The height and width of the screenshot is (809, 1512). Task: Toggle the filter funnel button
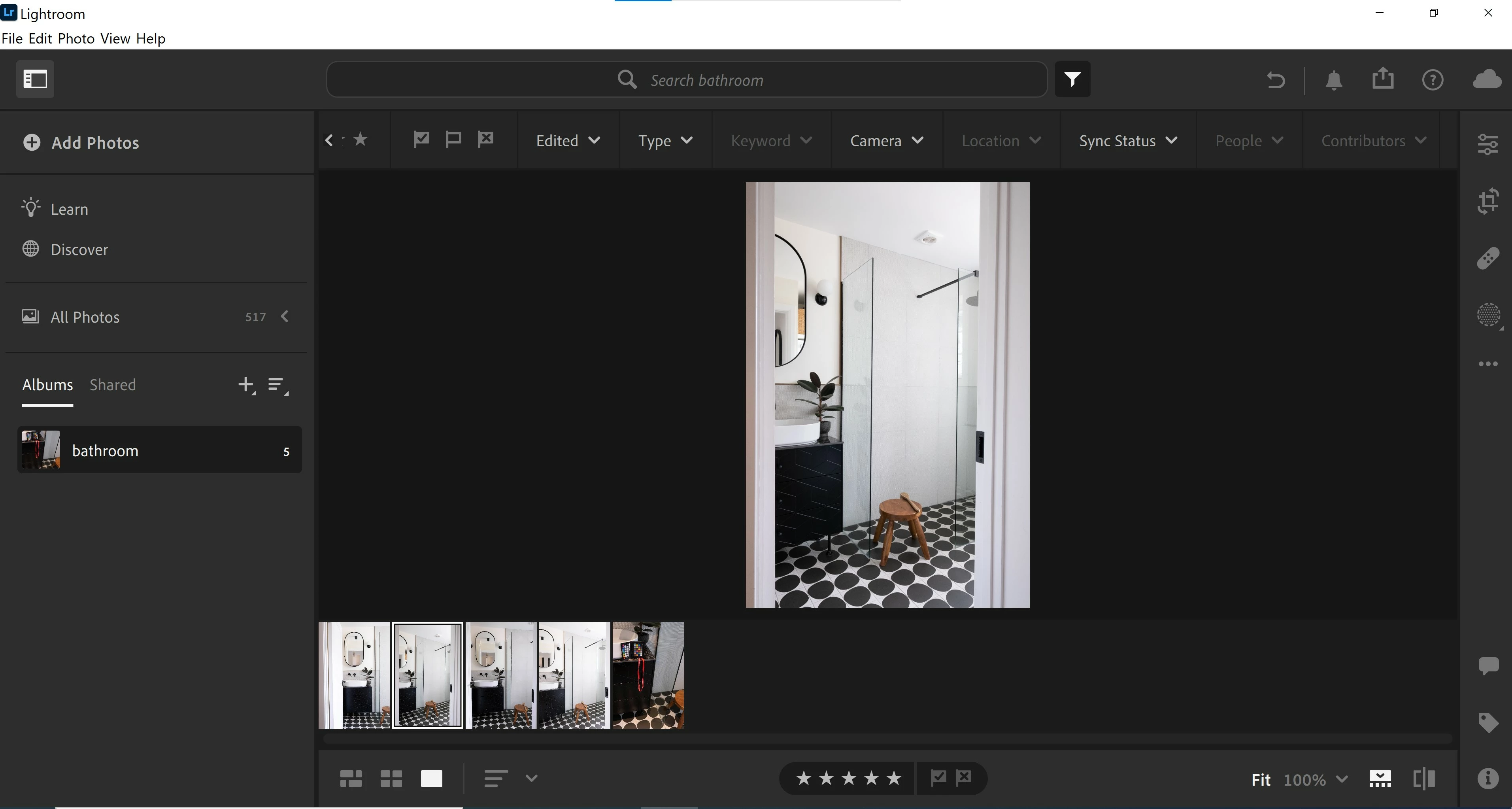point(1072,79)
